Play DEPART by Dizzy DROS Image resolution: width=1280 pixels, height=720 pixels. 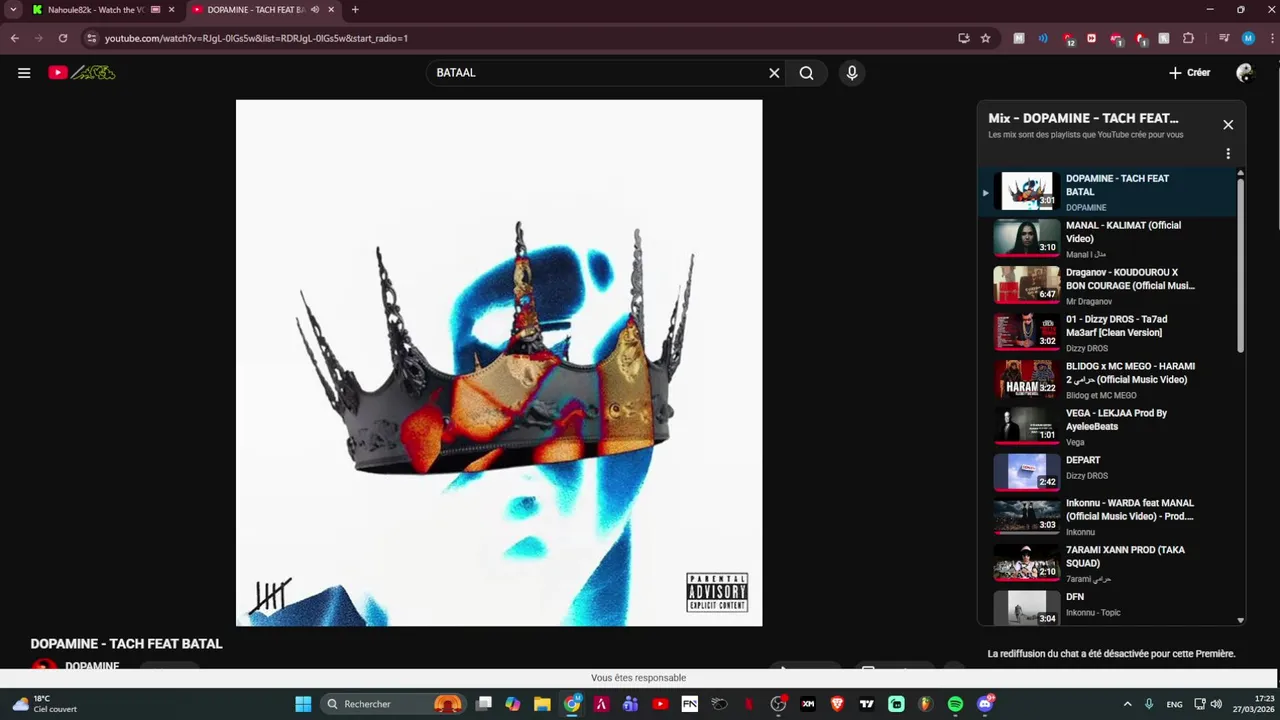coord(1108,474)
